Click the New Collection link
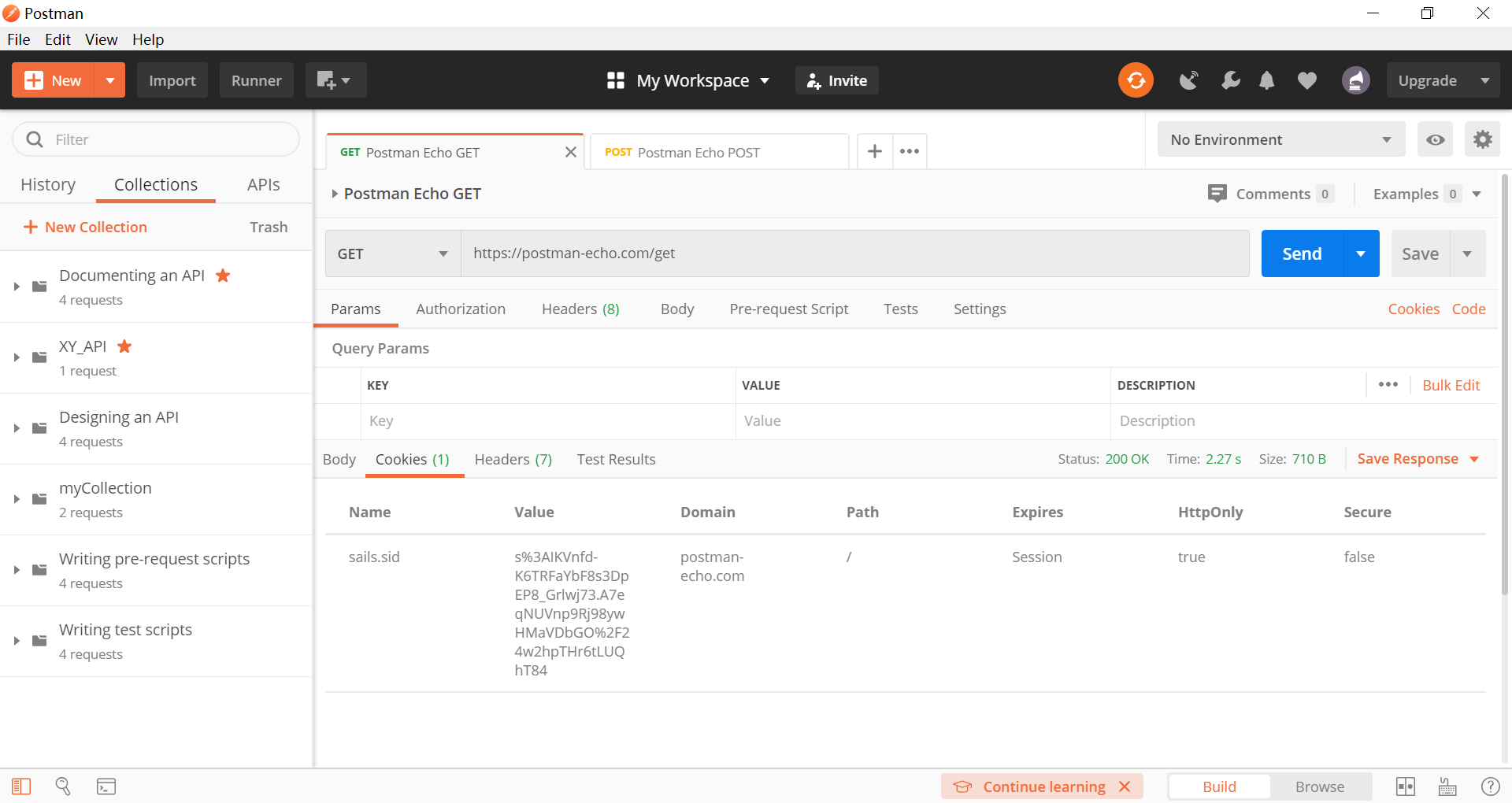This screenshot has width=1512, height=803. click(85, 227)
